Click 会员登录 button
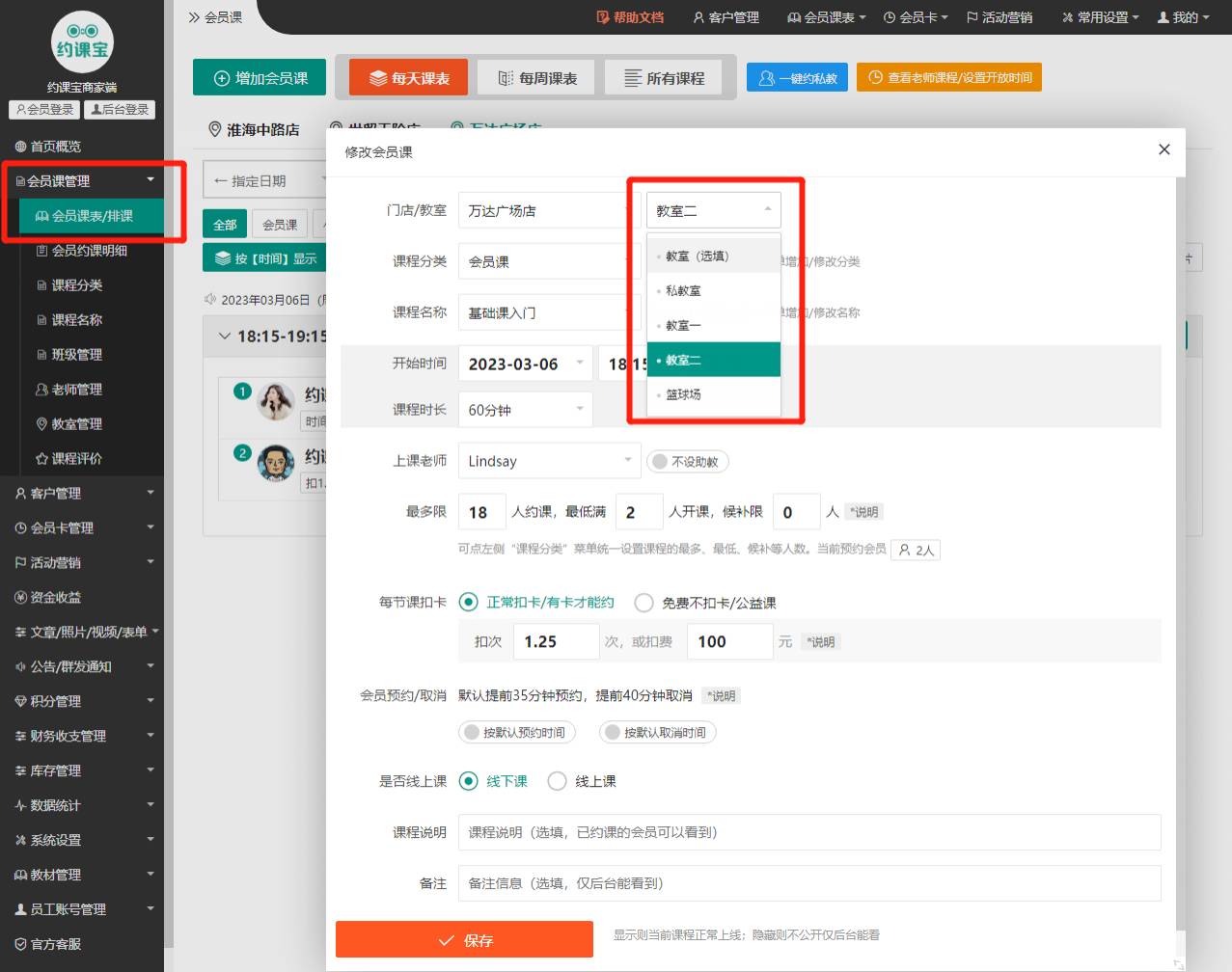Viewport: 1232px width, 972px height. pyautogui.click(x=44, y=110)
